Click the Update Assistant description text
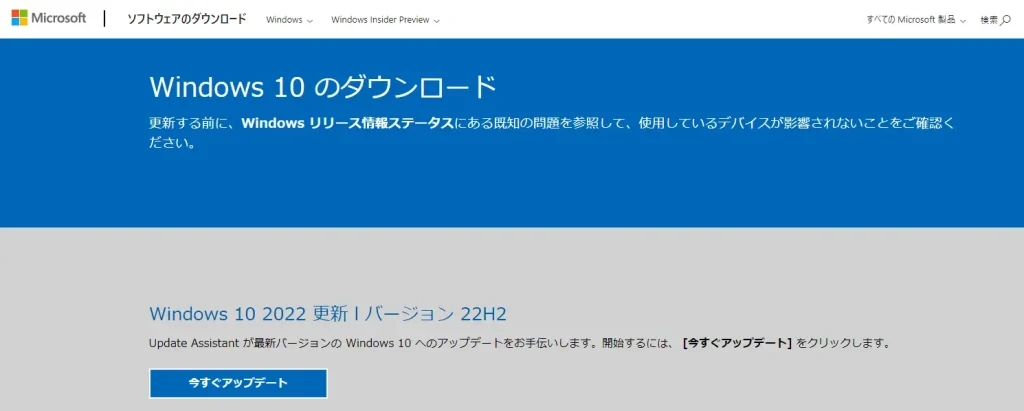Screen dimensions: 1024x411 click(520, 342)
